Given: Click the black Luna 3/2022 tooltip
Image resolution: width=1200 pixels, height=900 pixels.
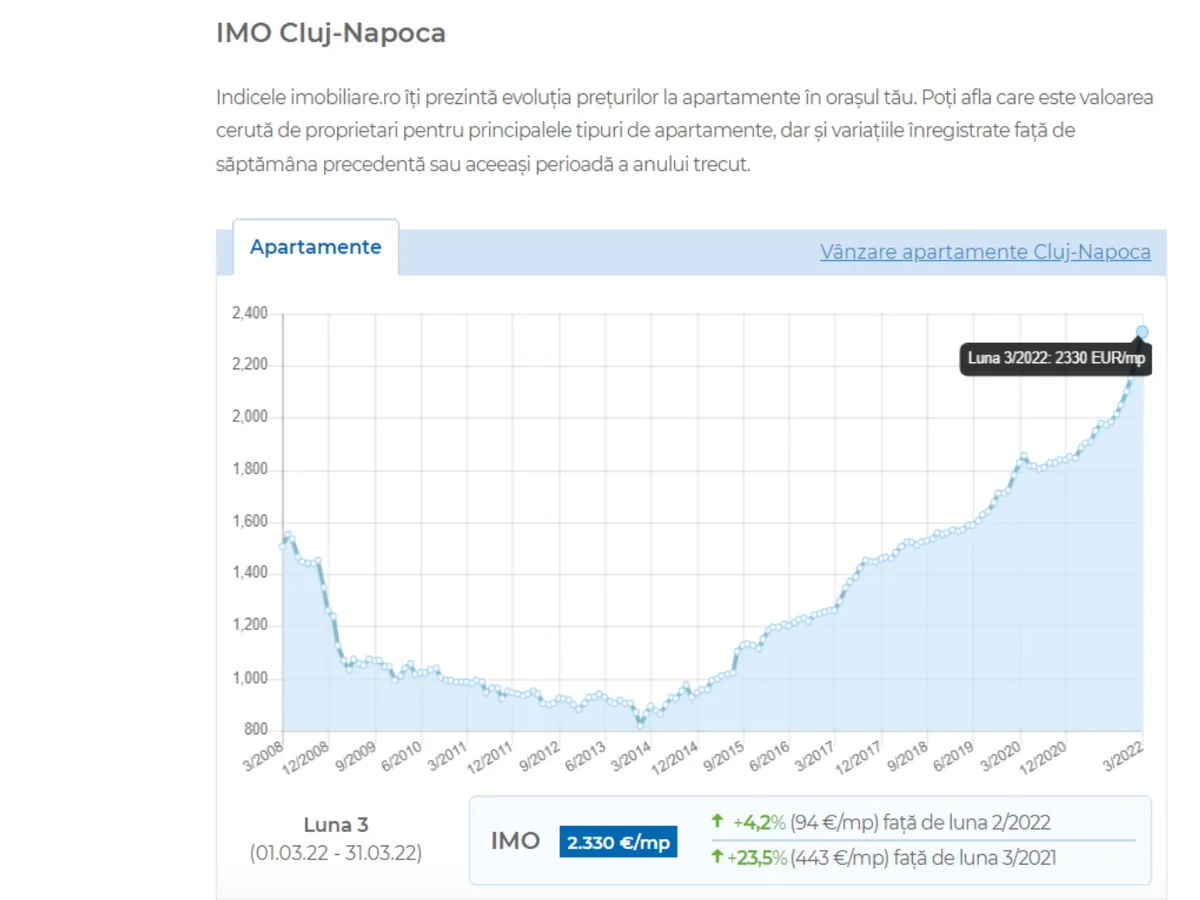Looking at the screenshot, I should click(x=1055, y=358).
